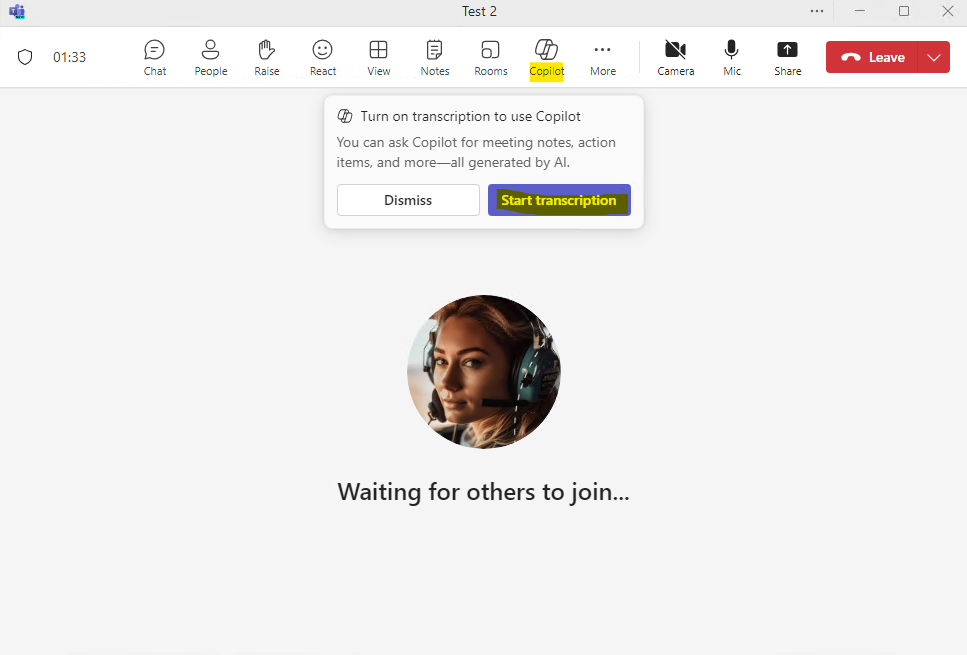Image resolution: width=967 pixels, height=655 pixels.
Task: Click the Copilot toolbar button
Action: [546, 58]
